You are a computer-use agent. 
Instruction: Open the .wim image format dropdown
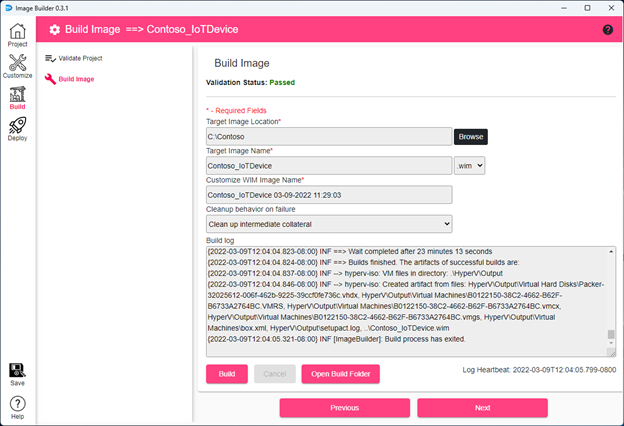coord(470,166)
